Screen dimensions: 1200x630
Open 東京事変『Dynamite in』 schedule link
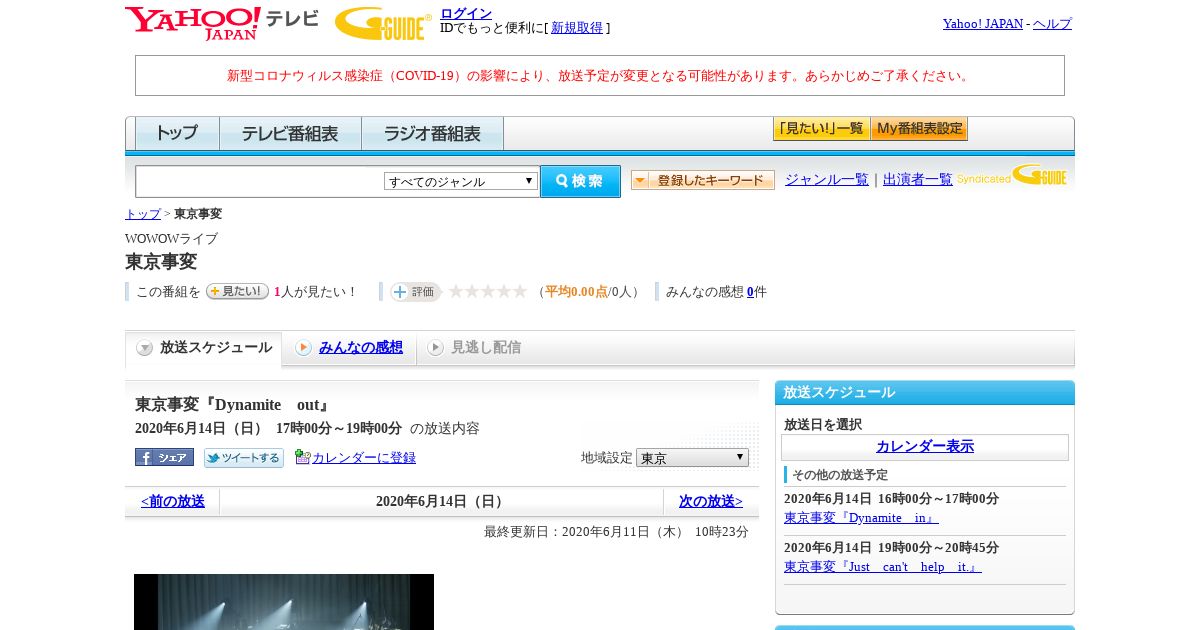(861, 517)
